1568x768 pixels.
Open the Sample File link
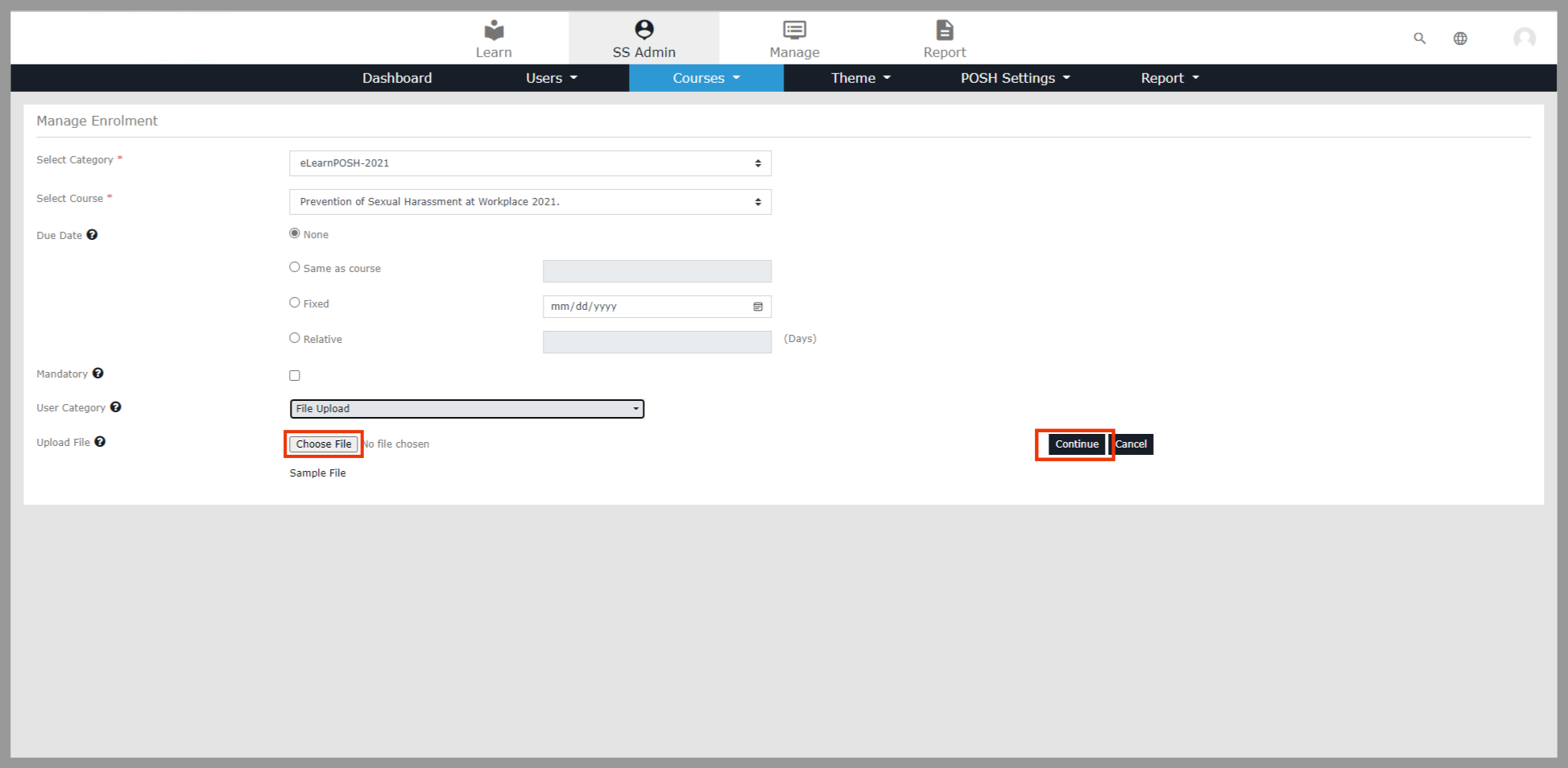[317, 473]
